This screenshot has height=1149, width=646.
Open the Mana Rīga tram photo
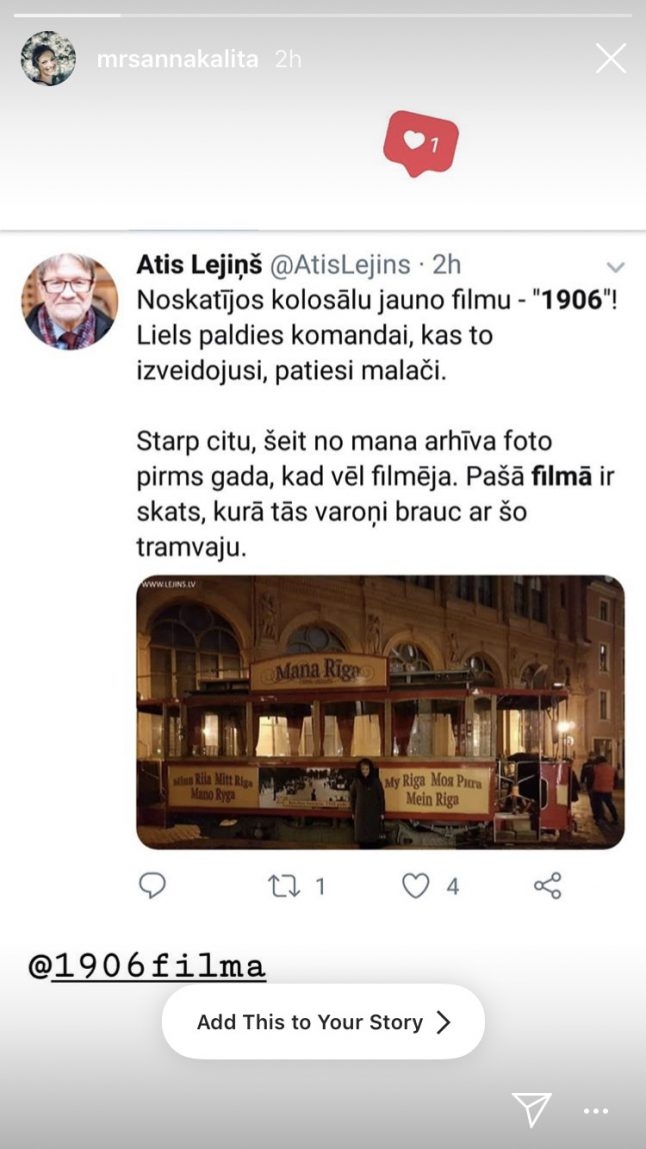(380, 712)
